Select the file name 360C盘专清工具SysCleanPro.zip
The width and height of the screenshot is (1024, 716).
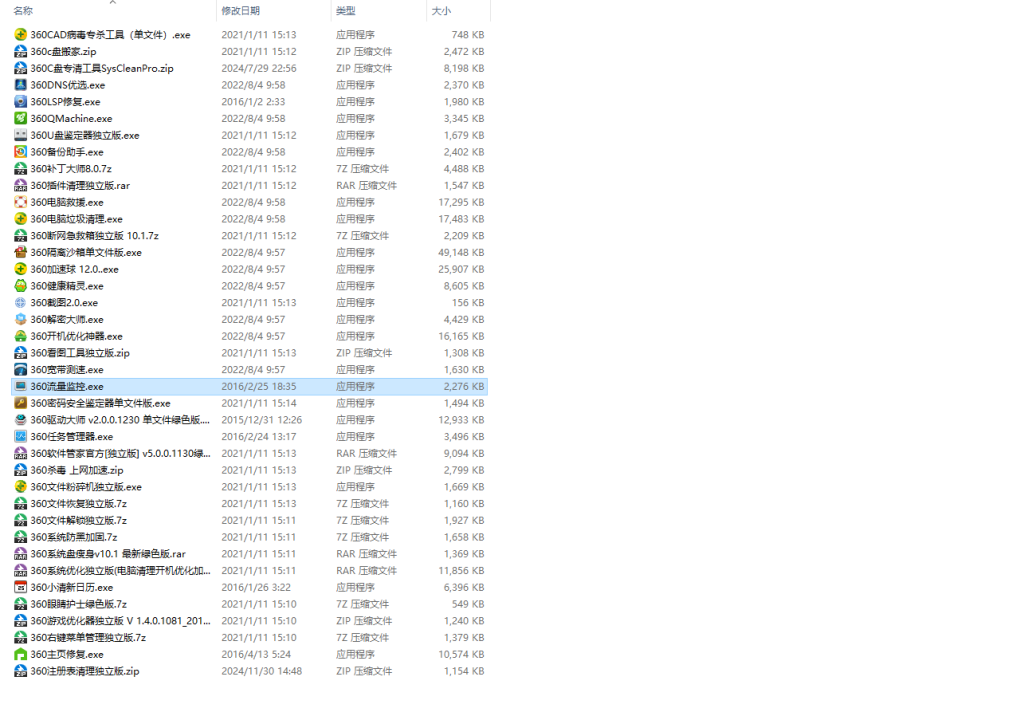click(102, 69)
